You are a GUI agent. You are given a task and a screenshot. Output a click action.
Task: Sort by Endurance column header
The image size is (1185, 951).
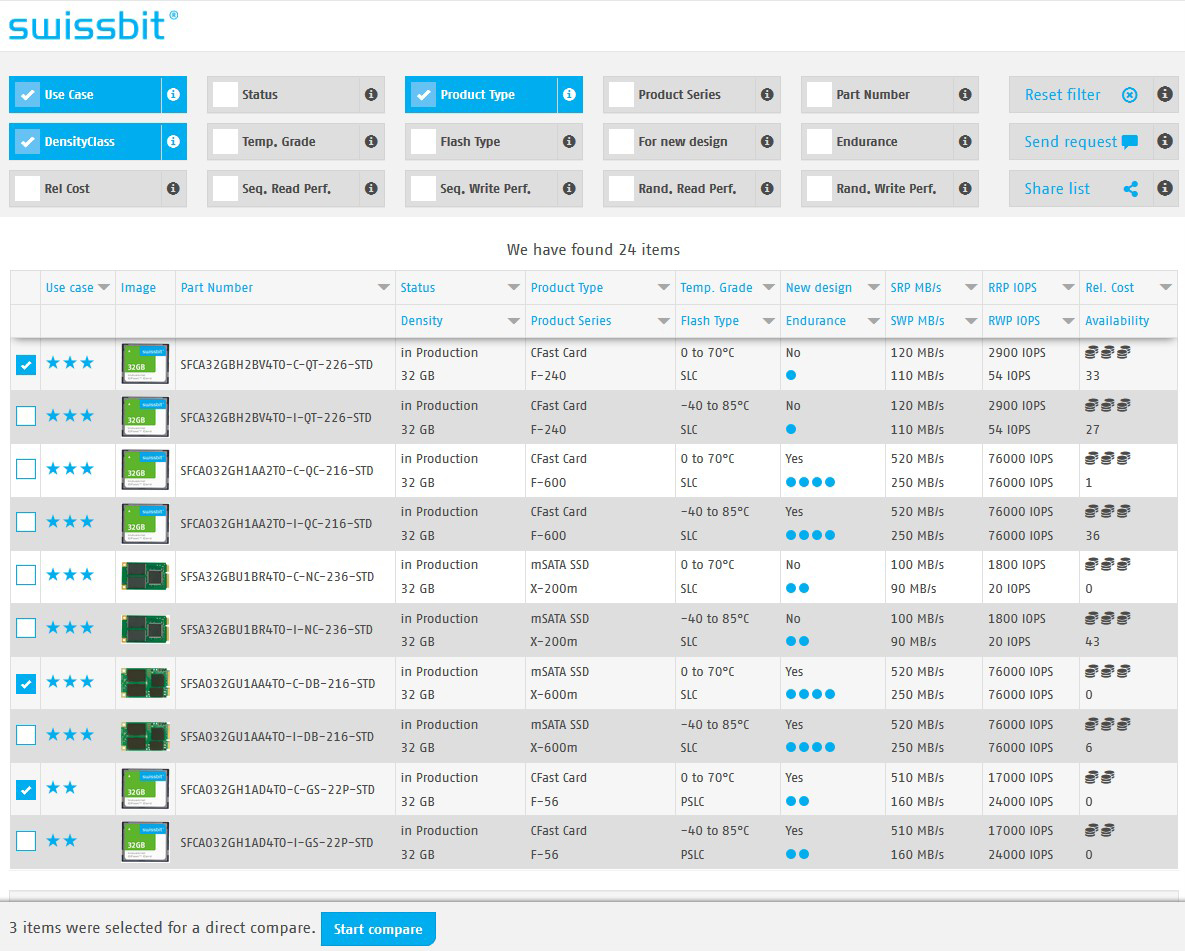pyautogui.click(x=815, y=321)
